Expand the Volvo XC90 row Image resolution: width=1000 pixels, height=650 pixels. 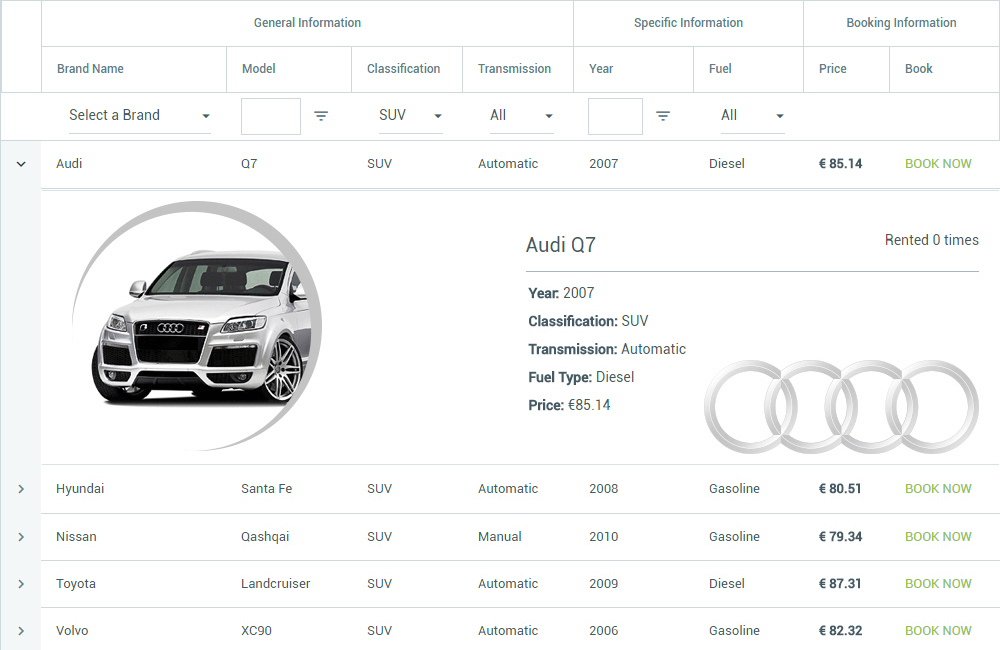click(21, 631)
